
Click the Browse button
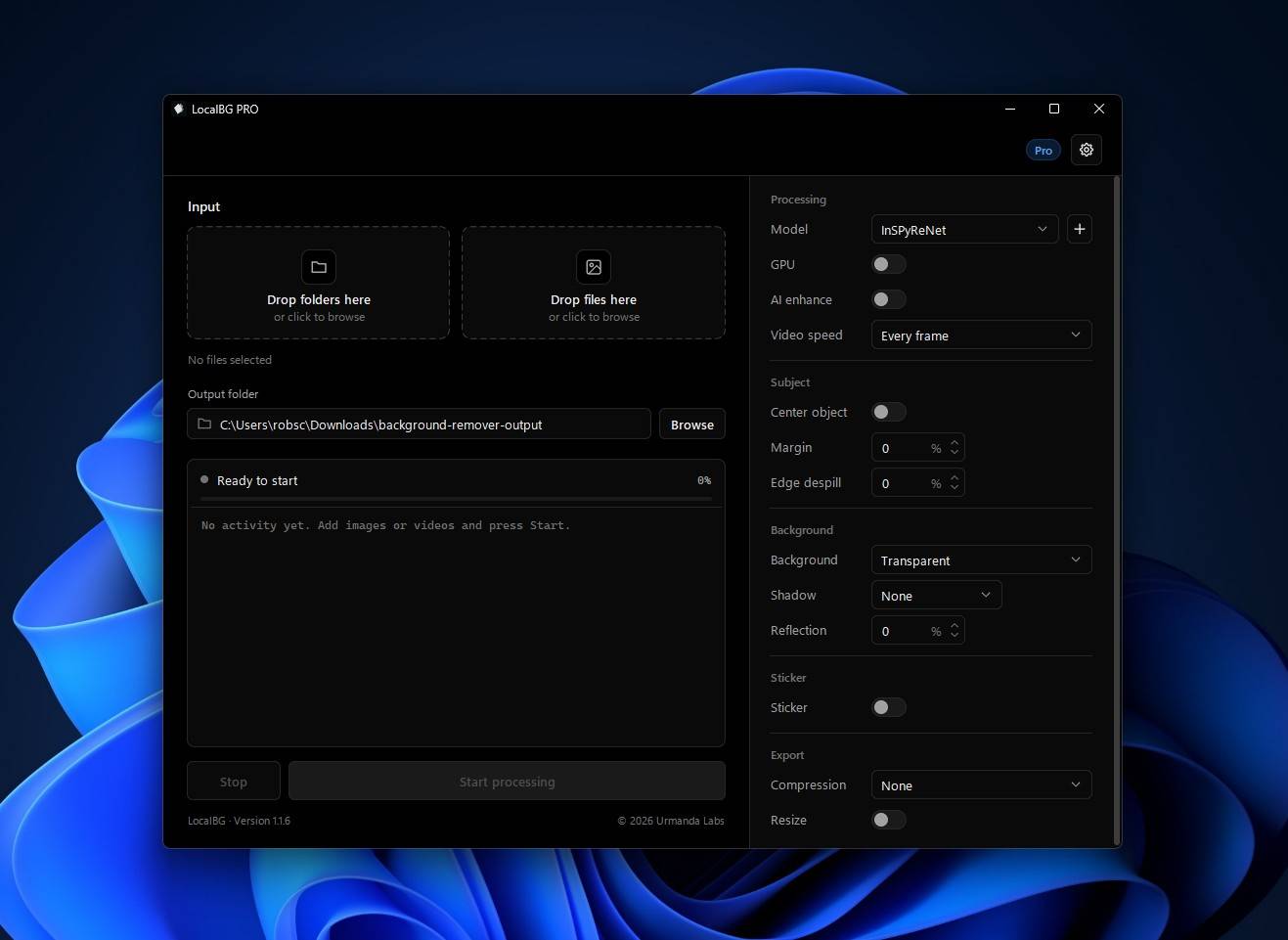coord(692,425)
